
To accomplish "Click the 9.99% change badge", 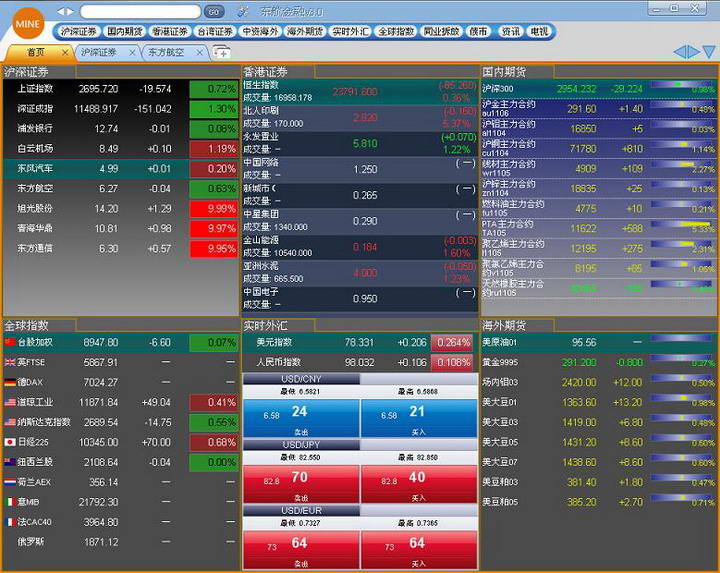I will click(x=214, y=208).
